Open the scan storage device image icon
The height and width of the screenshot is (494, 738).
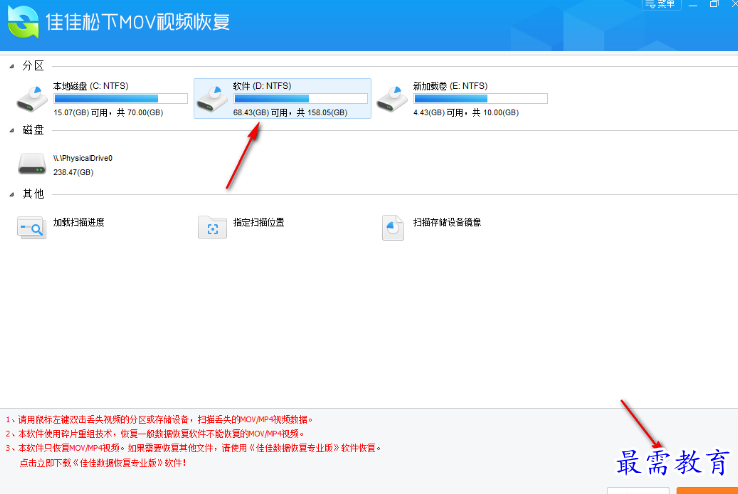click(393, 228)
